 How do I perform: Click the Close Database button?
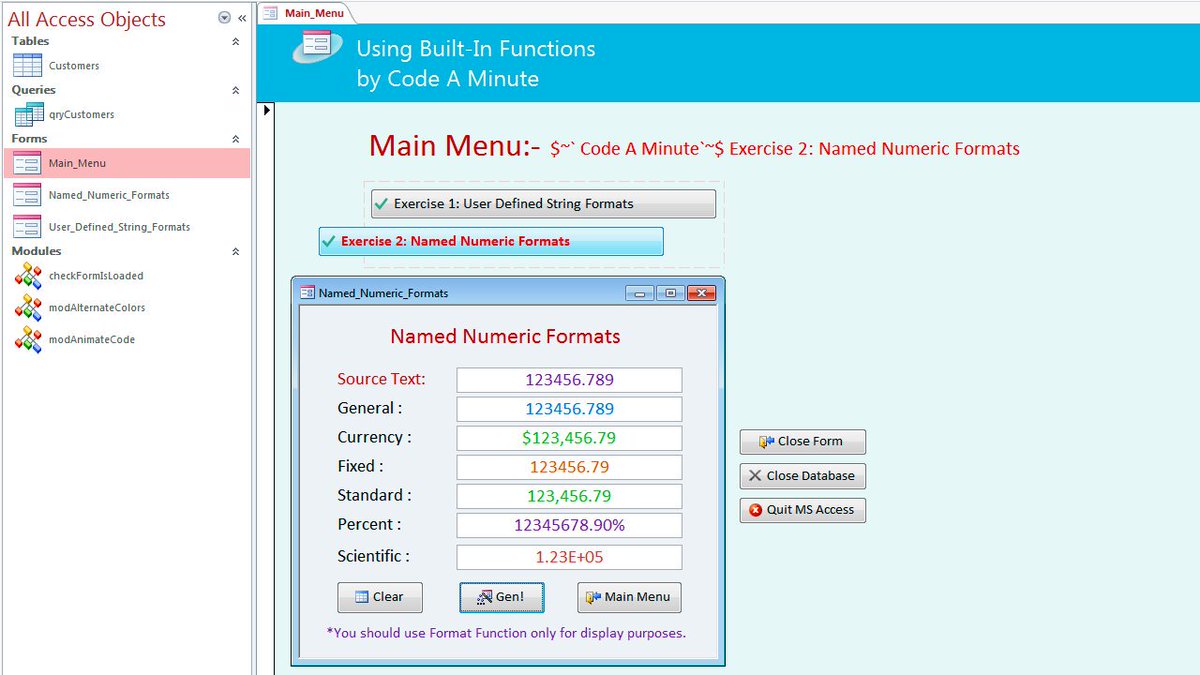803,476
